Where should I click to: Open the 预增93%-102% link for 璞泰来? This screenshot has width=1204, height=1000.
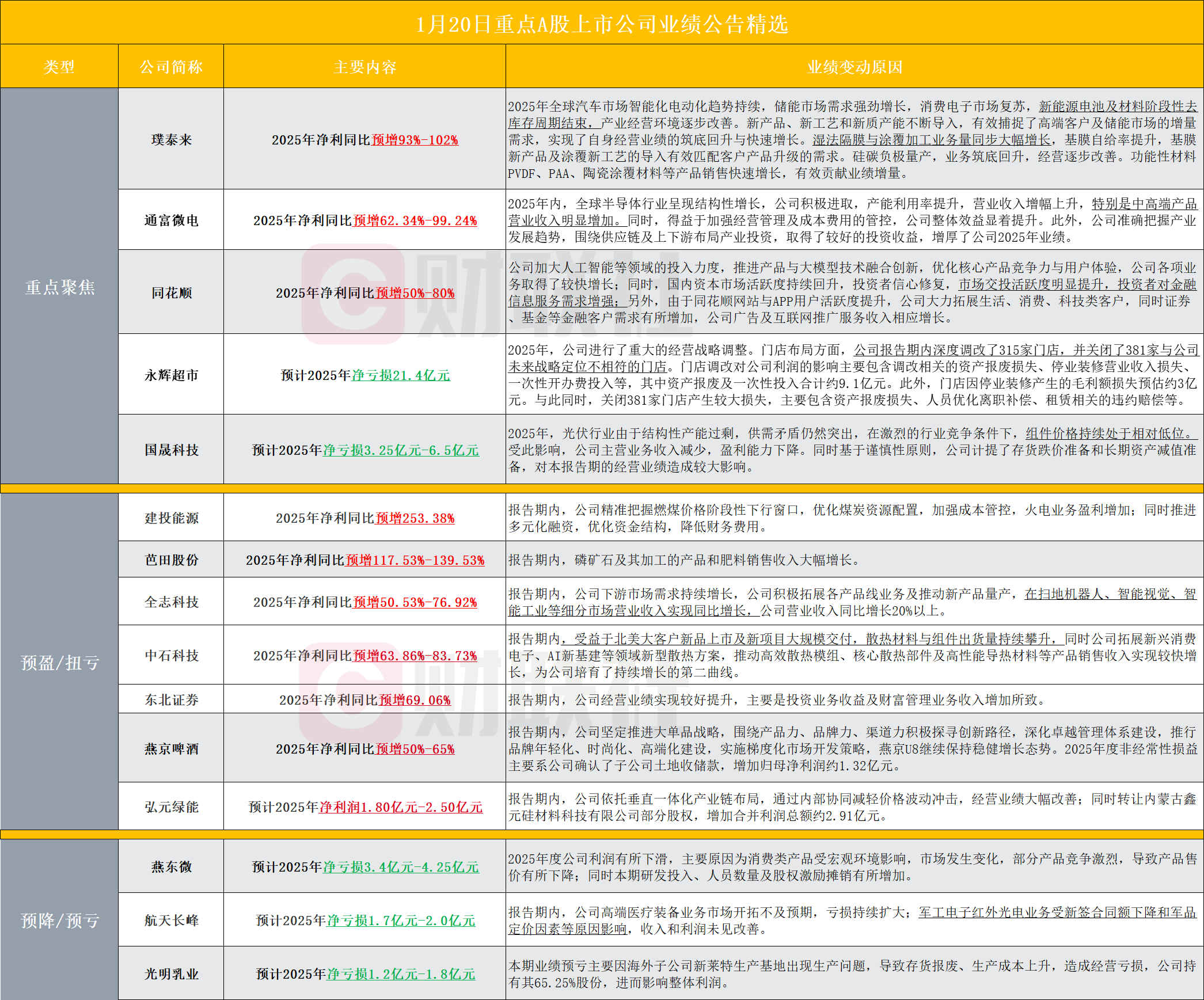[415, 140]
